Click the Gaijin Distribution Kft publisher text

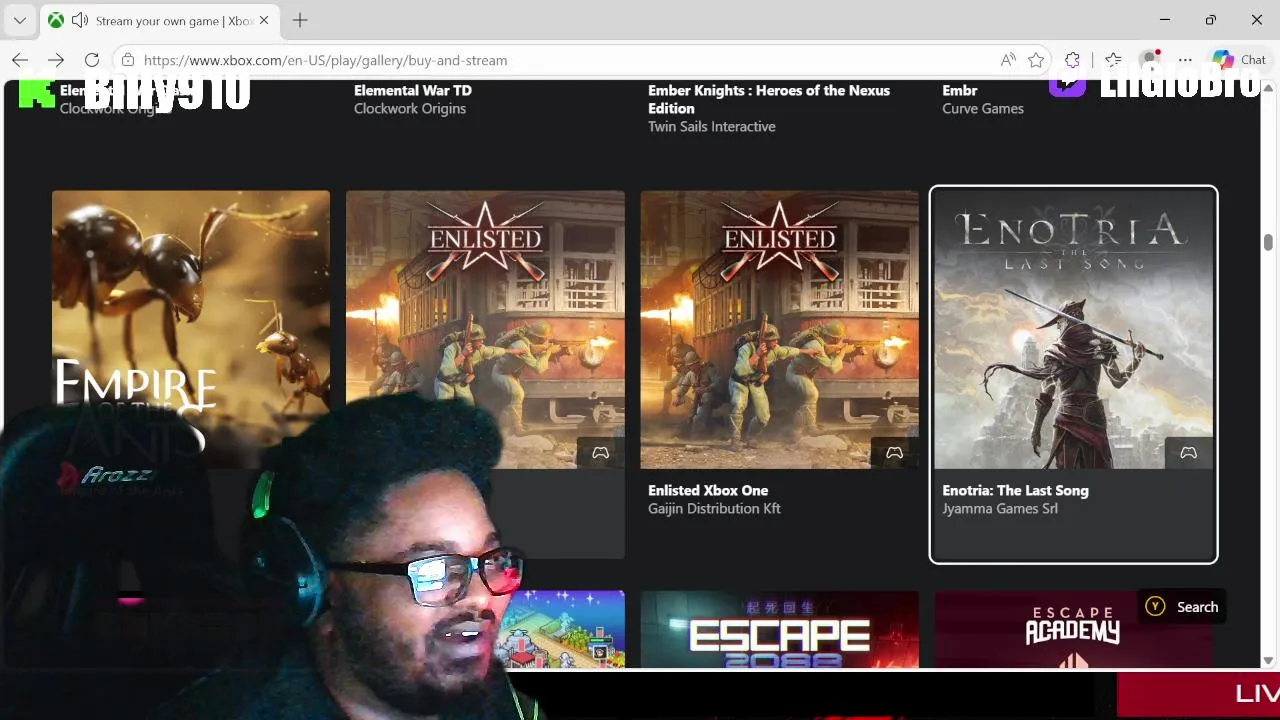pyautogui.click(x=714, y=508)
